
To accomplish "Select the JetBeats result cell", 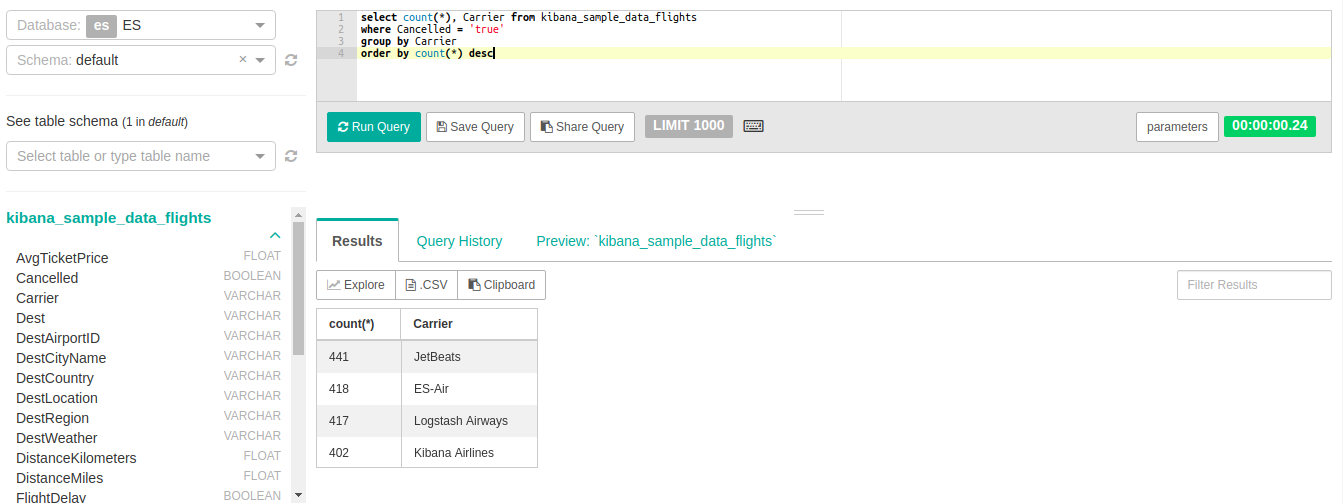I will coord(468,357).
